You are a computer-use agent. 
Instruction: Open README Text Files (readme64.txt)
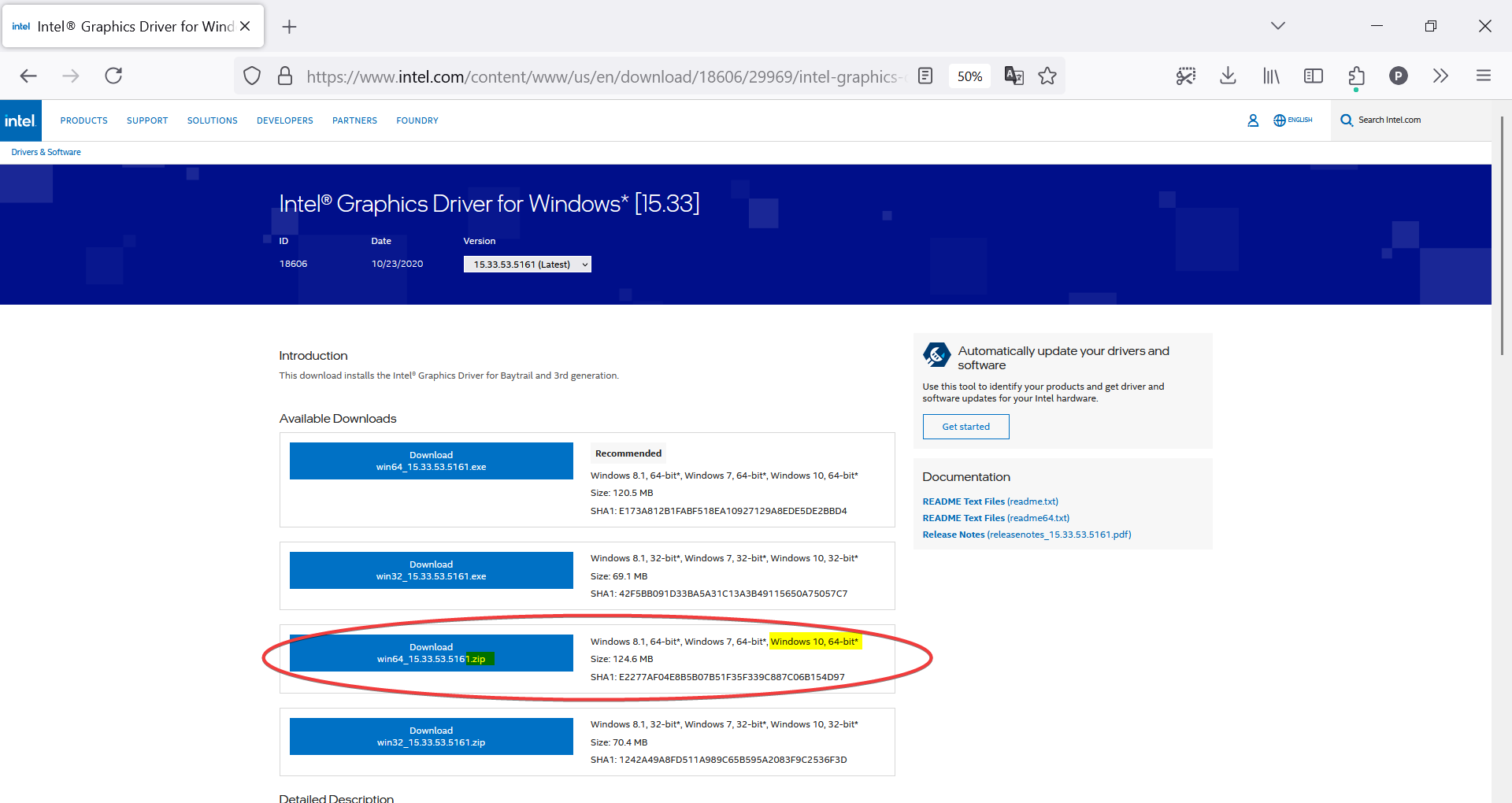[996, 518]
